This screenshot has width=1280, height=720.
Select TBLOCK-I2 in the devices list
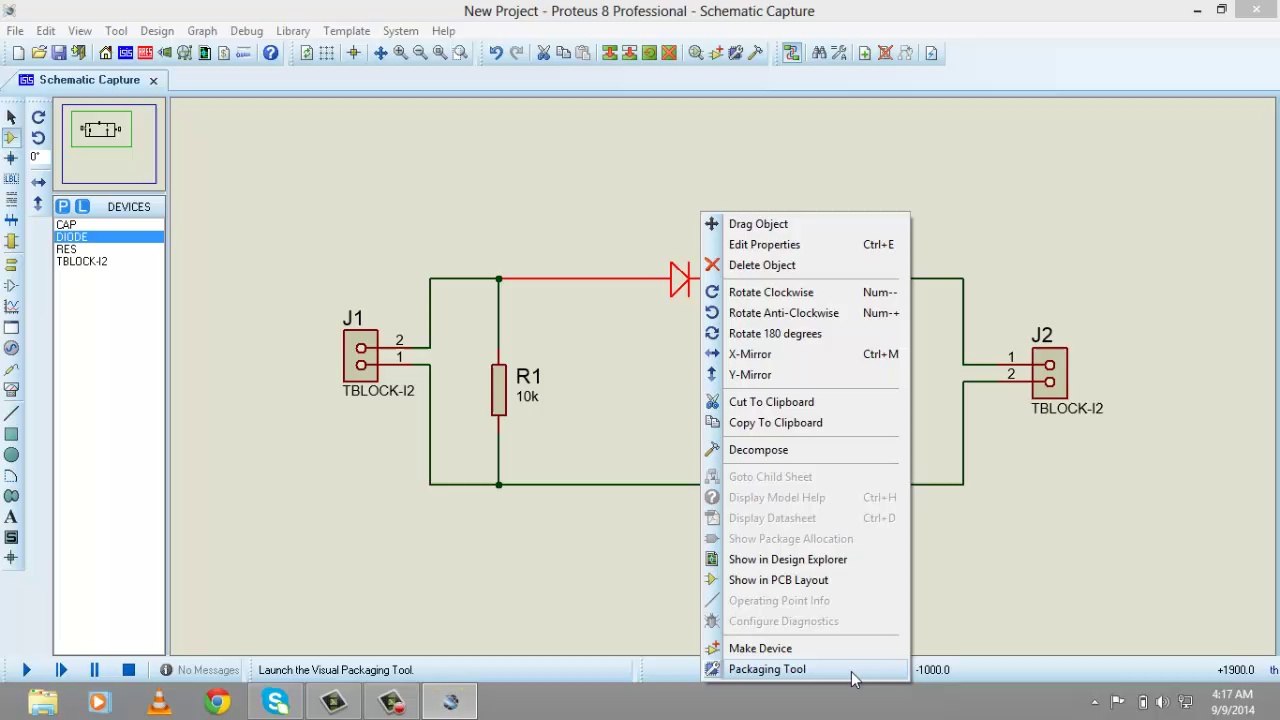pos(109,261)
